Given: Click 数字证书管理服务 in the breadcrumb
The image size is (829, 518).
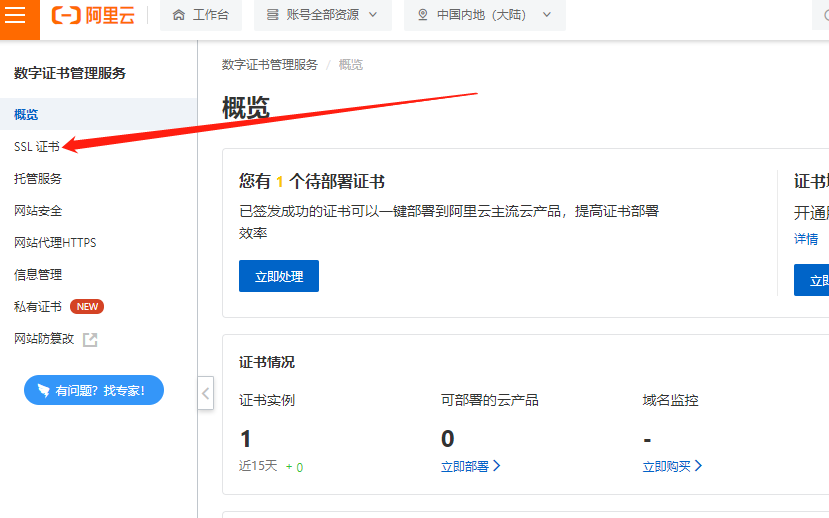Looking at the screenshot, I should point(270,64).
